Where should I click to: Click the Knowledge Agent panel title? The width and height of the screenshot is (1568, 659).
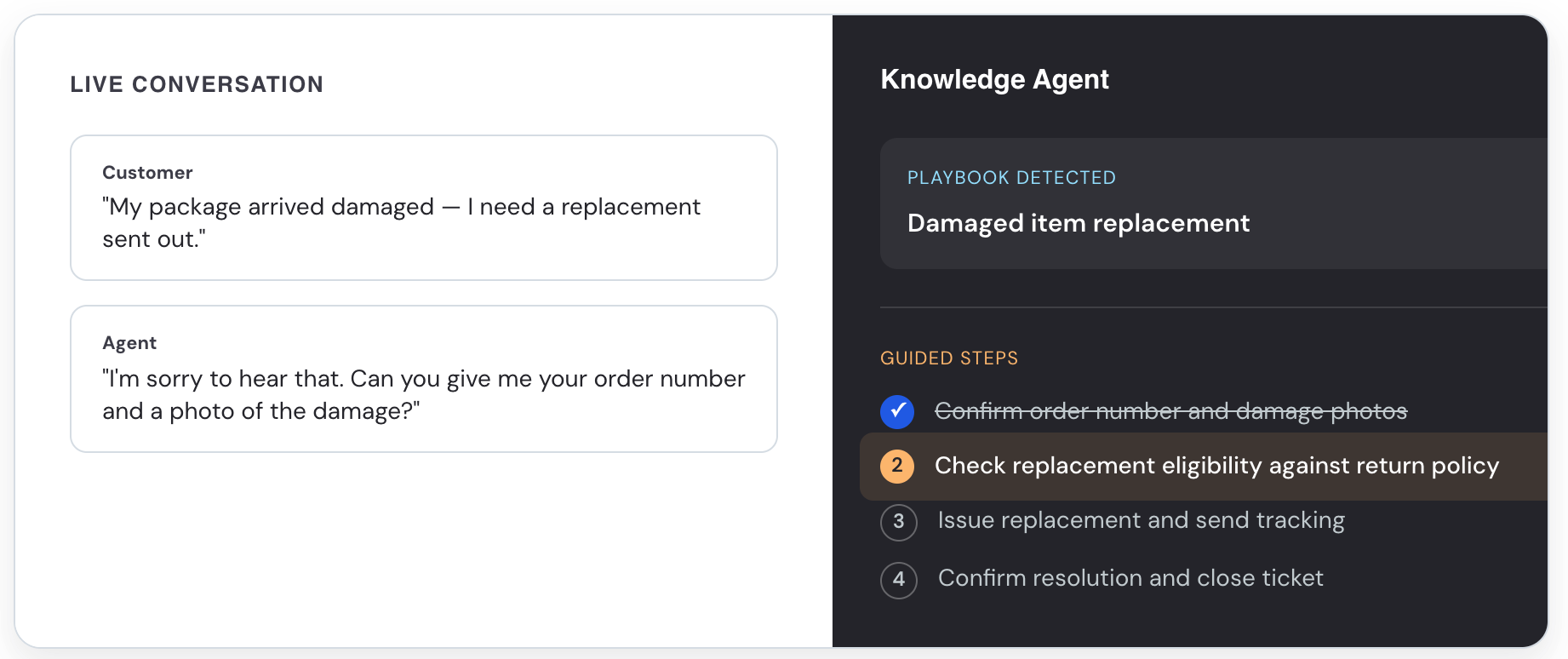click(994, 79)
